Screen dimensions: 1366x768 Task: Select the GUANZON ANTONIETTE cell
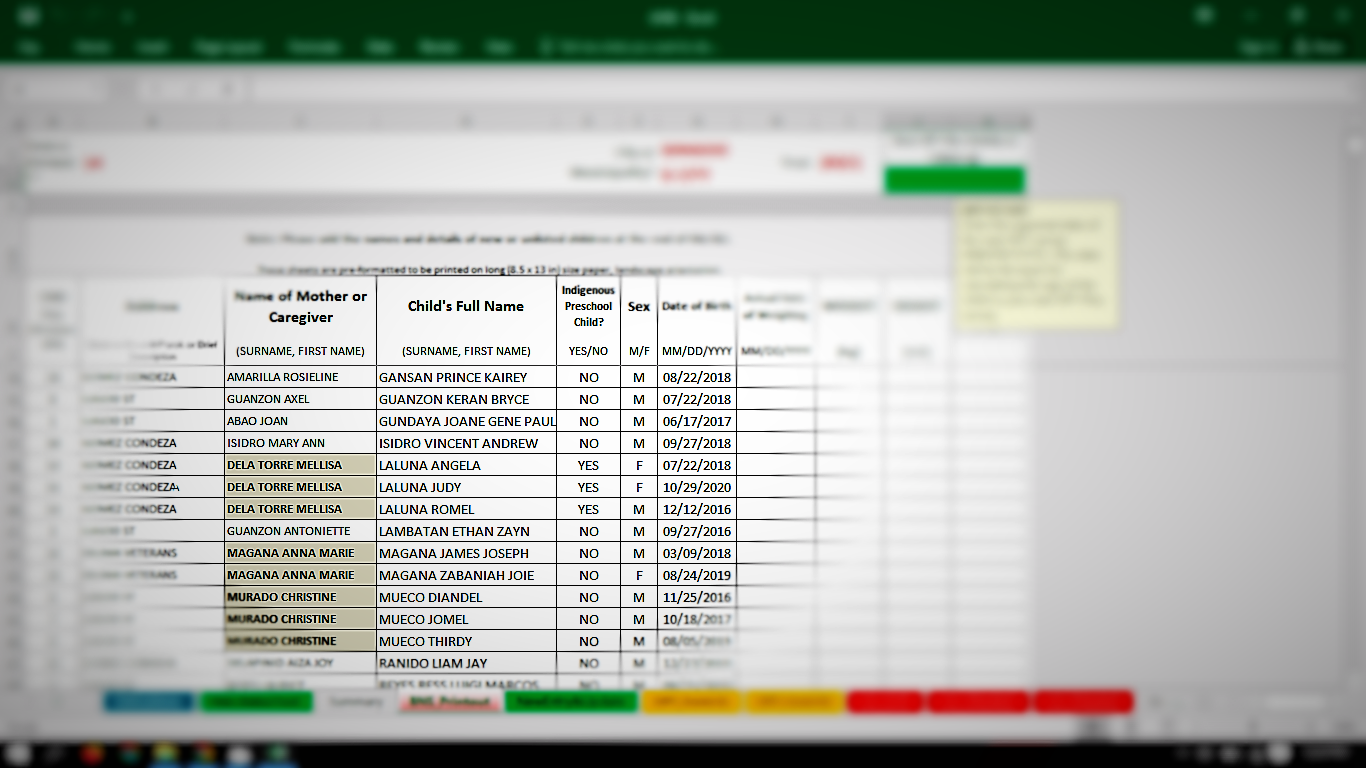point(301,531)
